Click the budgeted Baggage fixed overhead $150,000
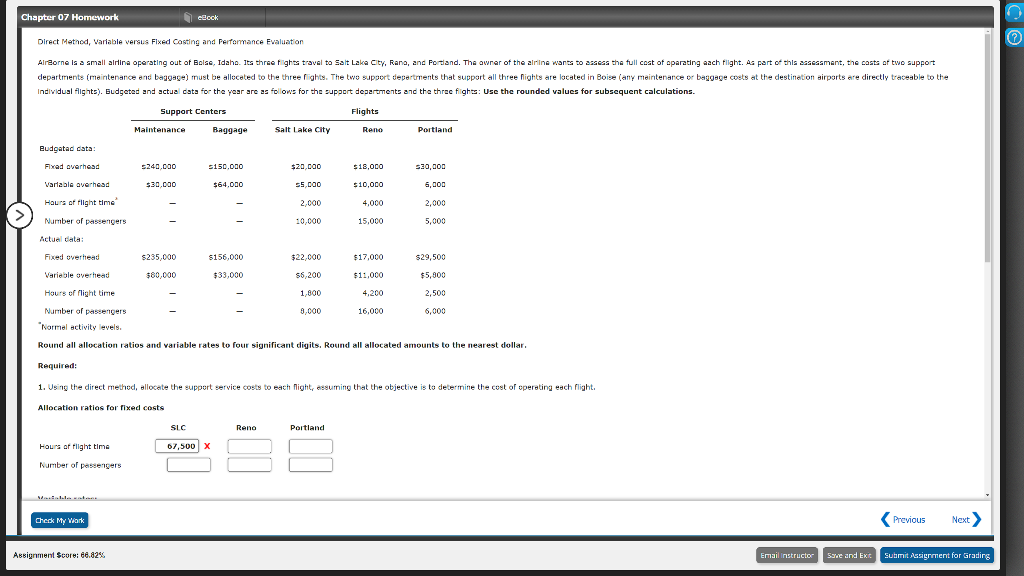The width and height of the screenshot is (1024, 576). (x=226, y=167)
